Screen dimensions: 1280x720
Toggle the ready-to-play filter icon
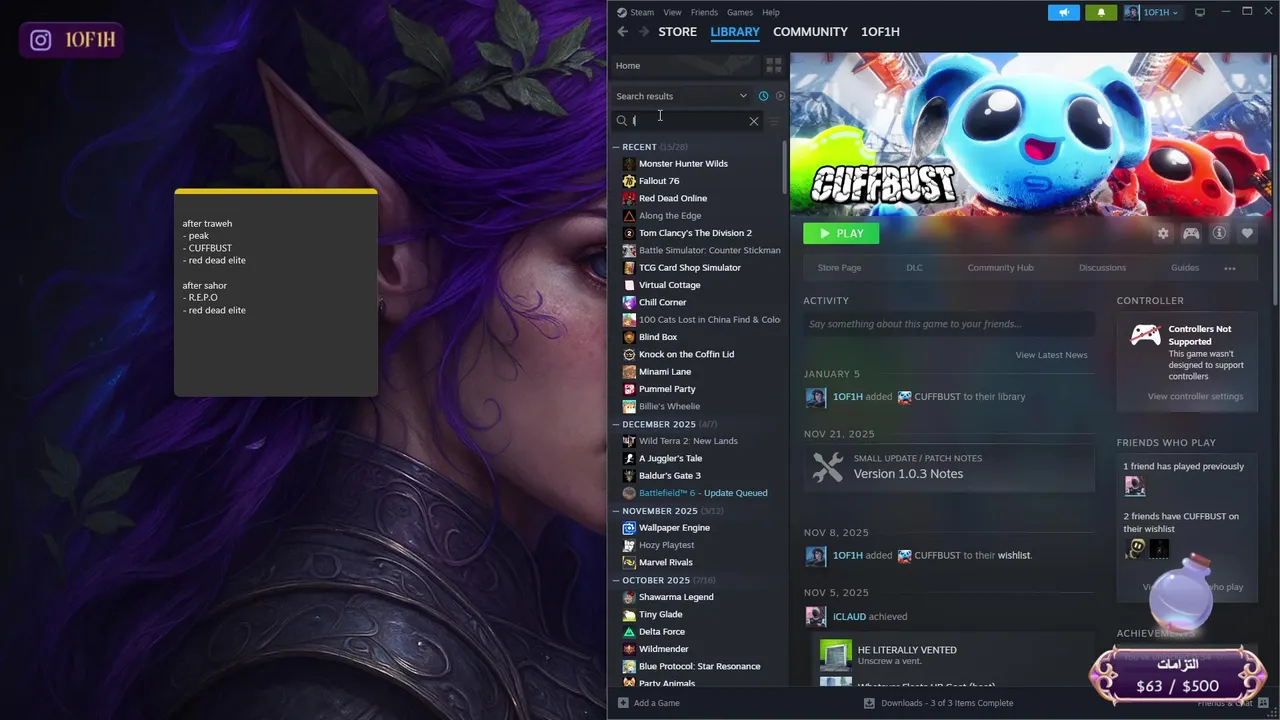780,96
